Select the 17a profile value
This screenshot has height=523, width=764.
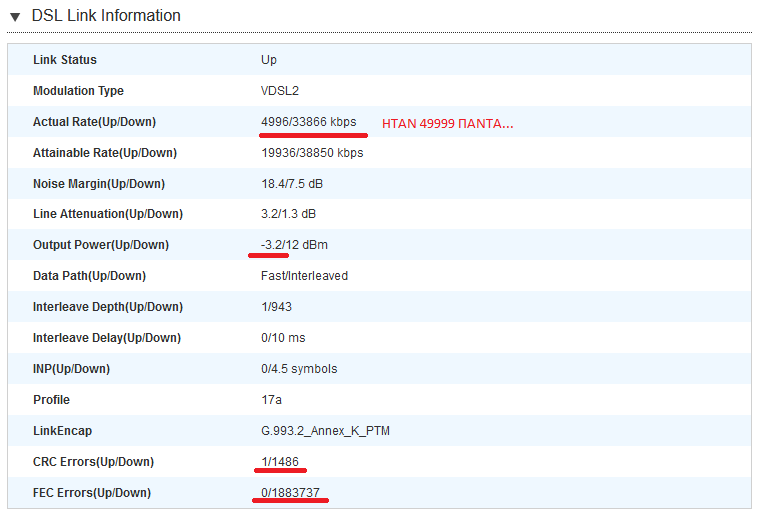[271, 400]
